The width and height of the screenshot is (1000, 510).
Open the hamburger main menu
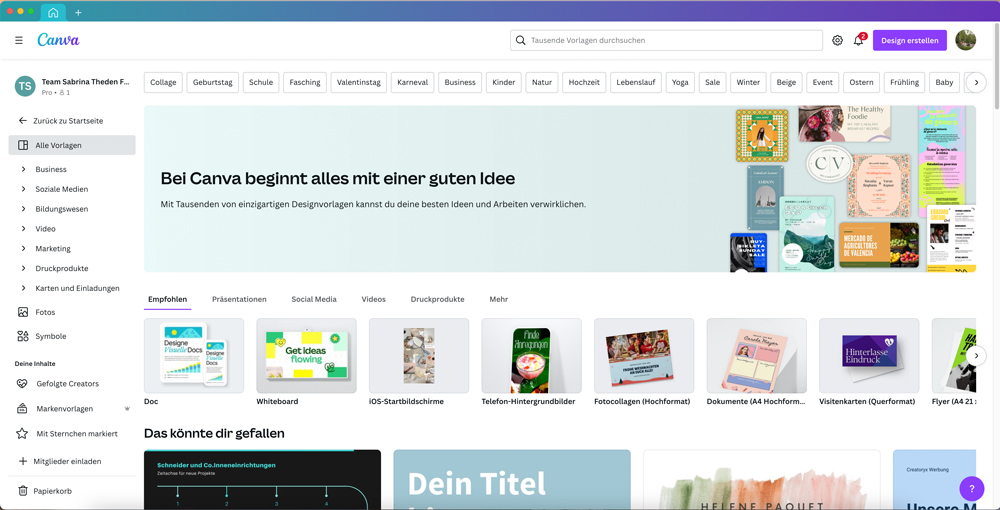point(18,41)
